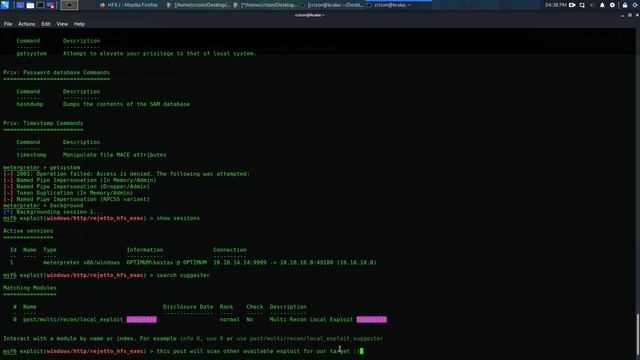The height and width of the screenshot is (360, 640).
Task: Click highlighted 'suggester' in the Name column
Action: 142,319
